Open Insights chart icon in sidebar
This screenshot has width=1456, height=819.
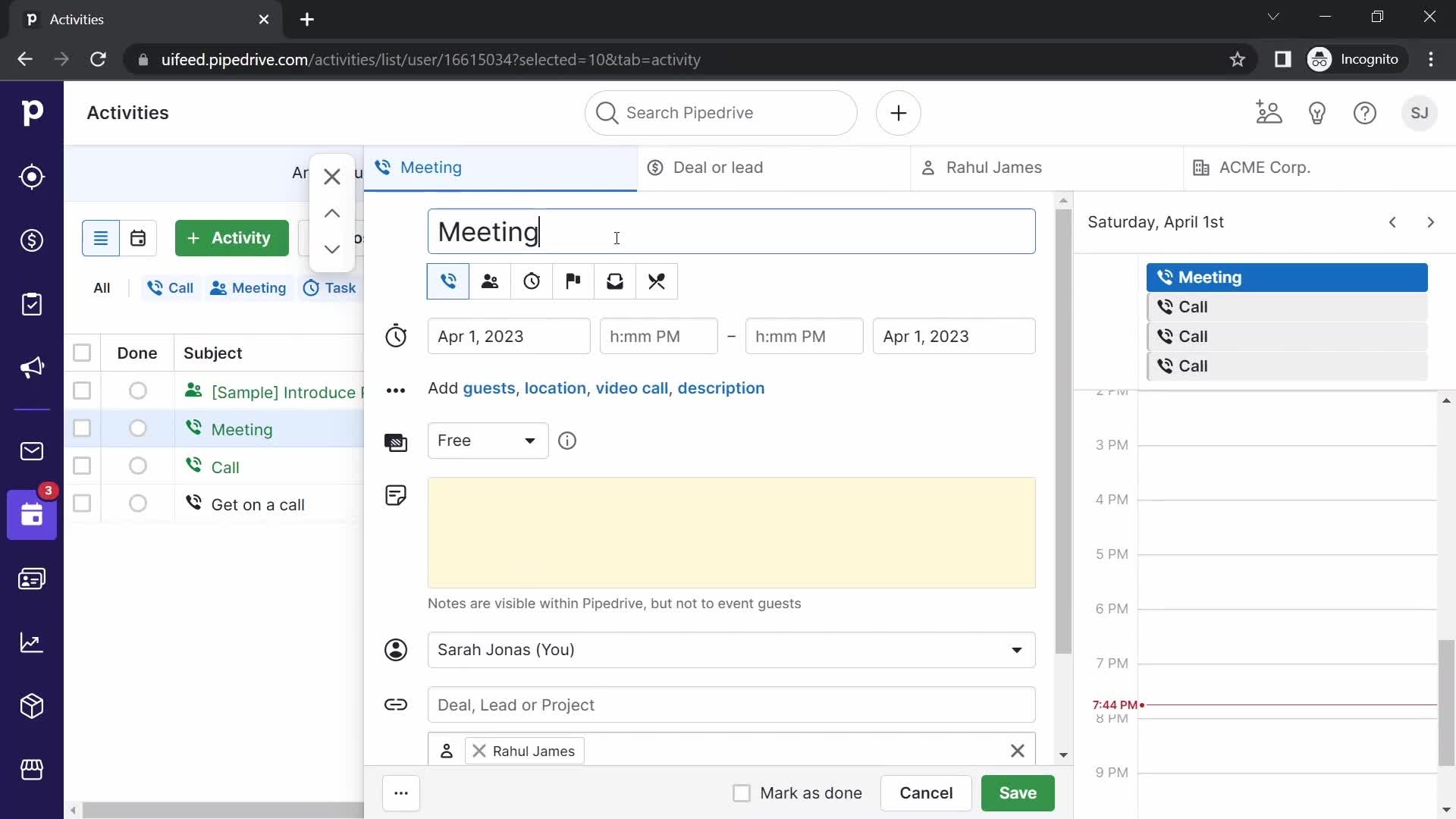point(32,642)
